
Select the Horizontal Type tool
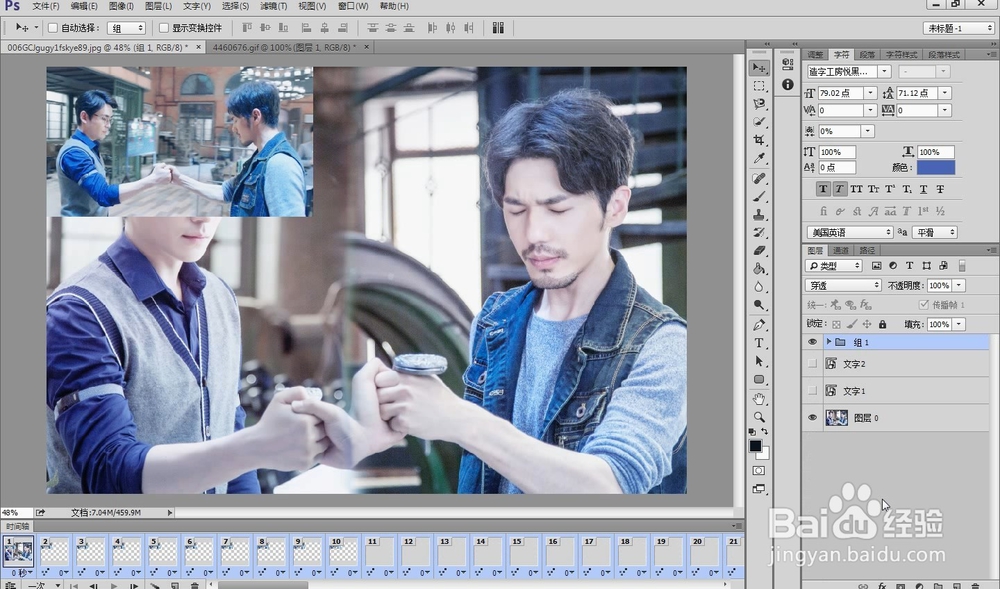(x=758, y=343)
